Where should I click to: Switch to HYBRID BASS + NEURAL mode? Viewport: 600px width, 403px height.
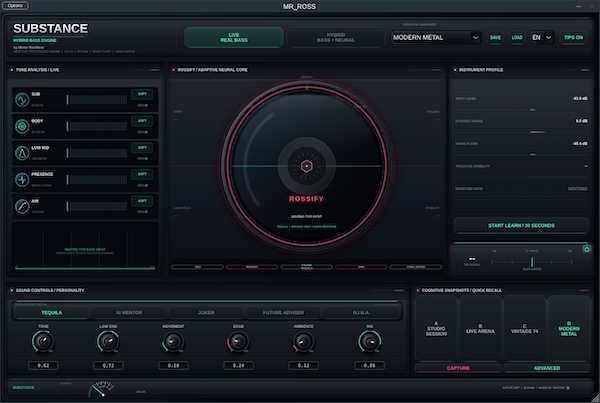click(x=336, y=38)
